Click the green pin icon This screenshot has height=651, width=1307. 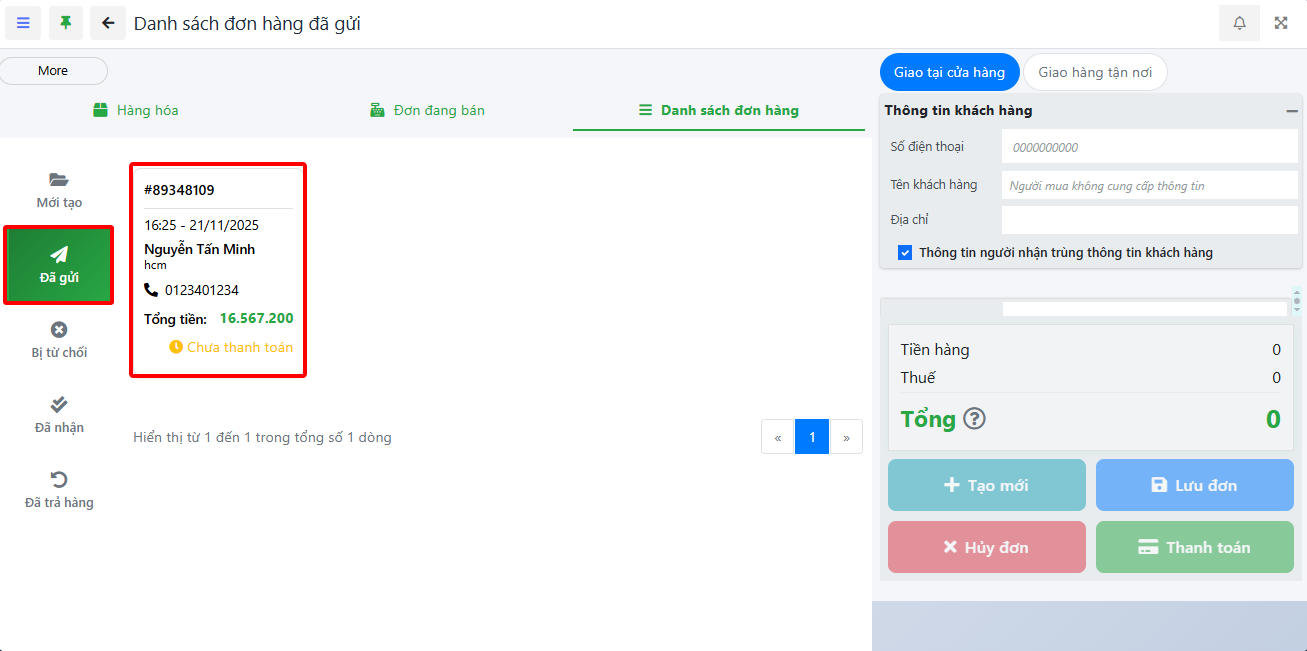click(x=66, y=23)
